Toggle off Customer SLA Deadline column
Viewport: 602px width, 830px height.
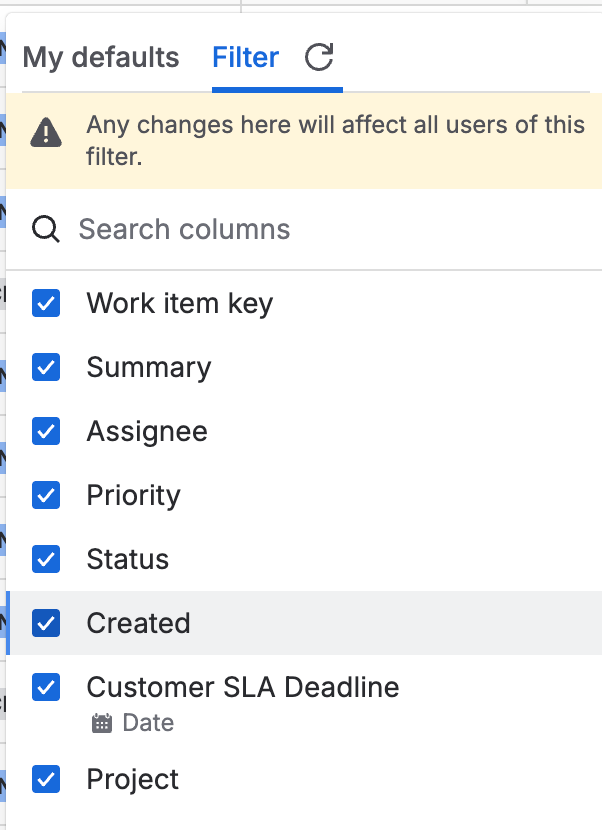coord(45,687)
